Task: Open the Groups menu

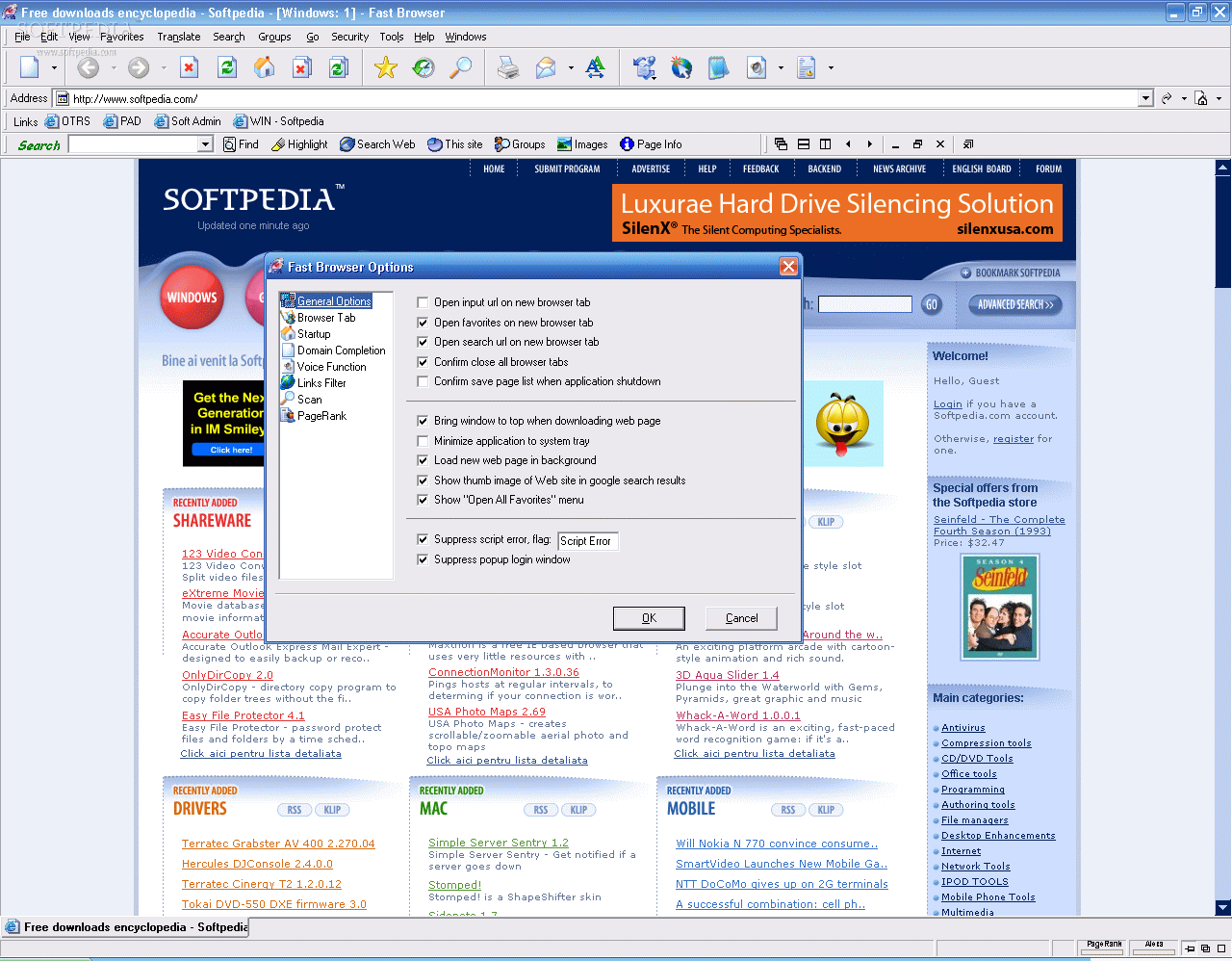Action: [x=274, y=37]
